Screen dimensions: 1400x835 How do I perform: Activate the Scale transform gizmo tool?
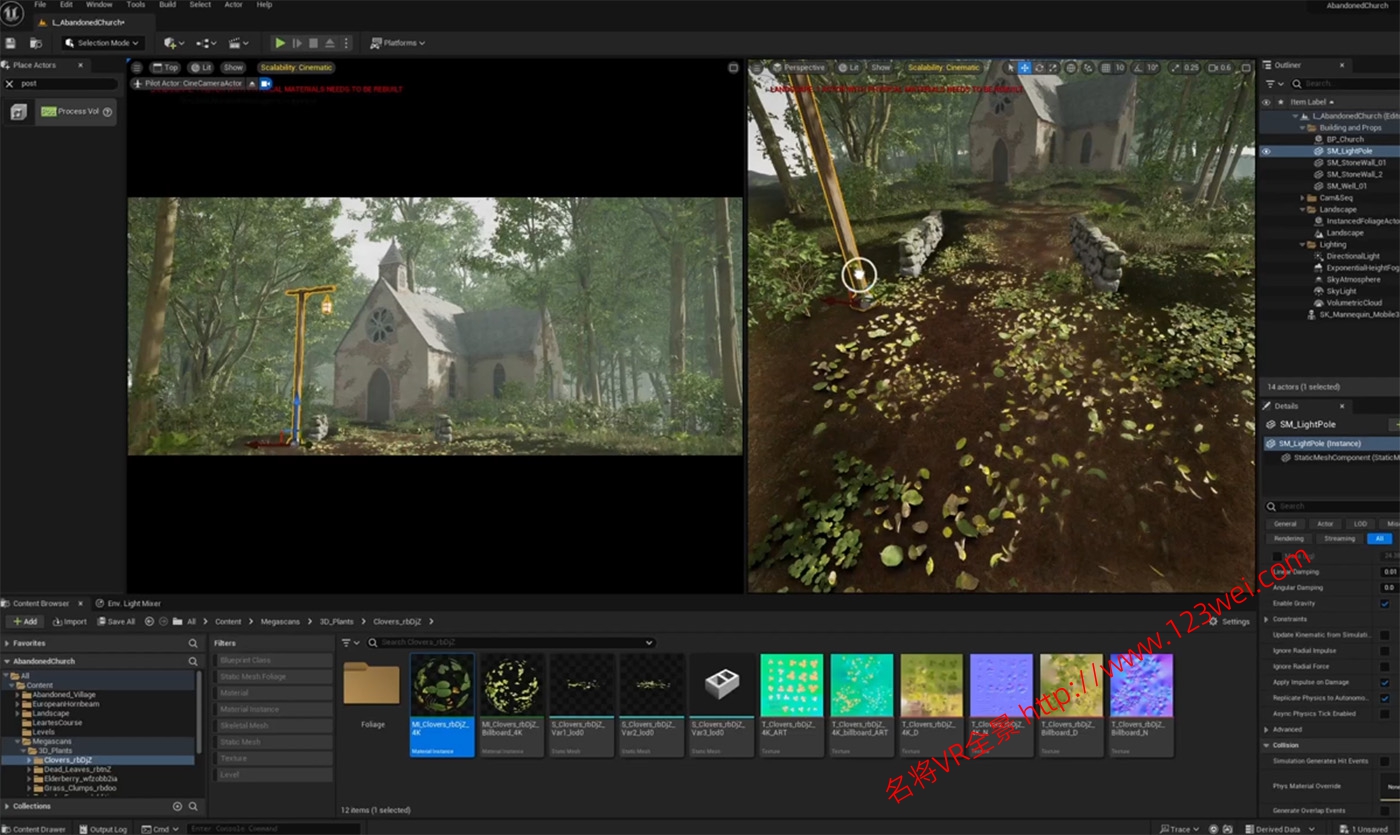pos(1053,68)
